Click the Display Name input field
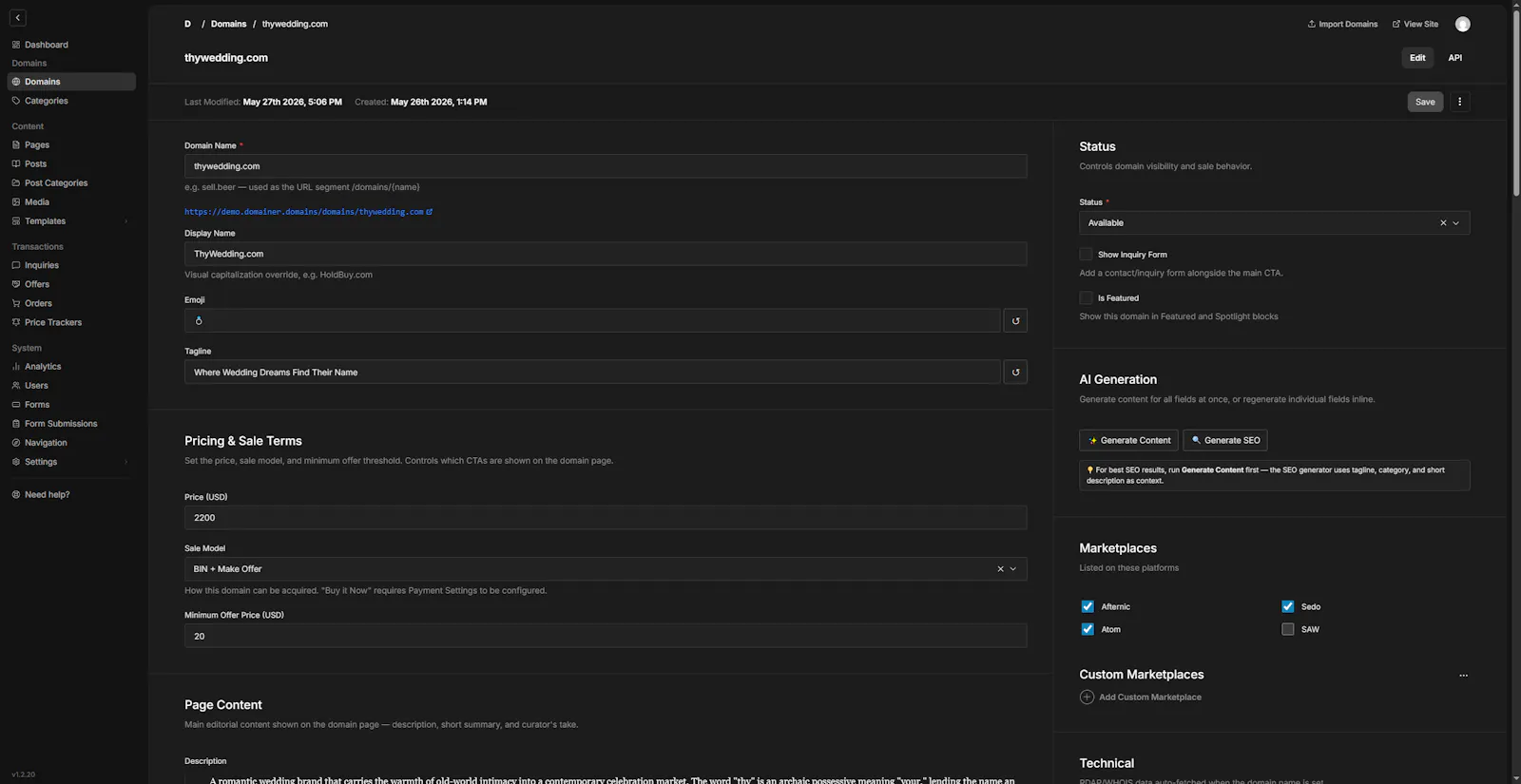This screenshot has height=784, width=1521. coord(606,254)
